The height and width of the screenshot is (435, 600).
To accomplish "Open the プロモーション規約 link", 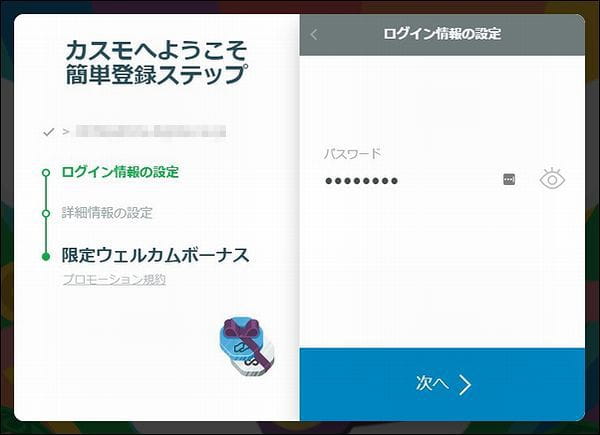I will [114, 280].
